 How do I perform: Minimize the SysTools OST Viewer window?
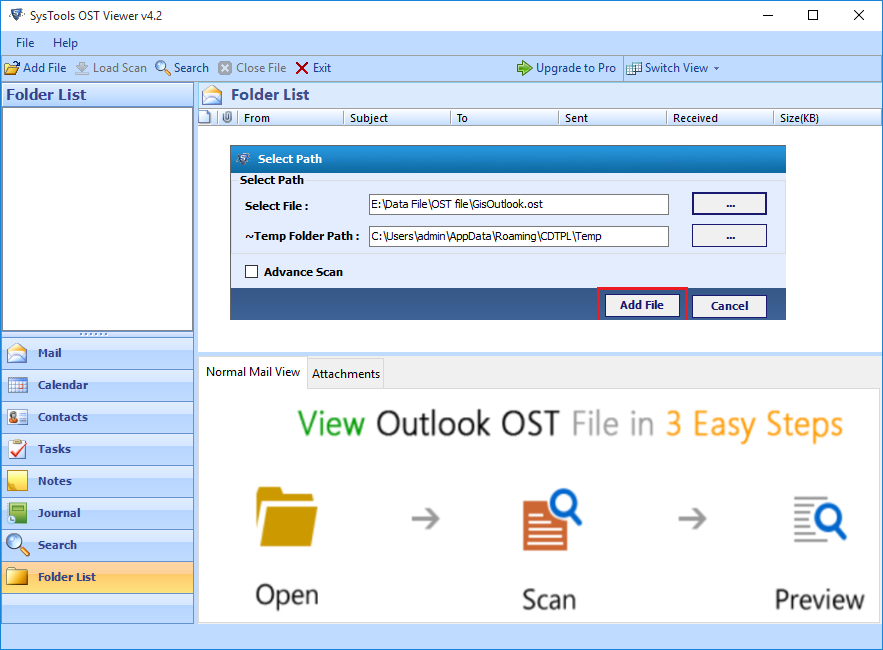(768, 15)
